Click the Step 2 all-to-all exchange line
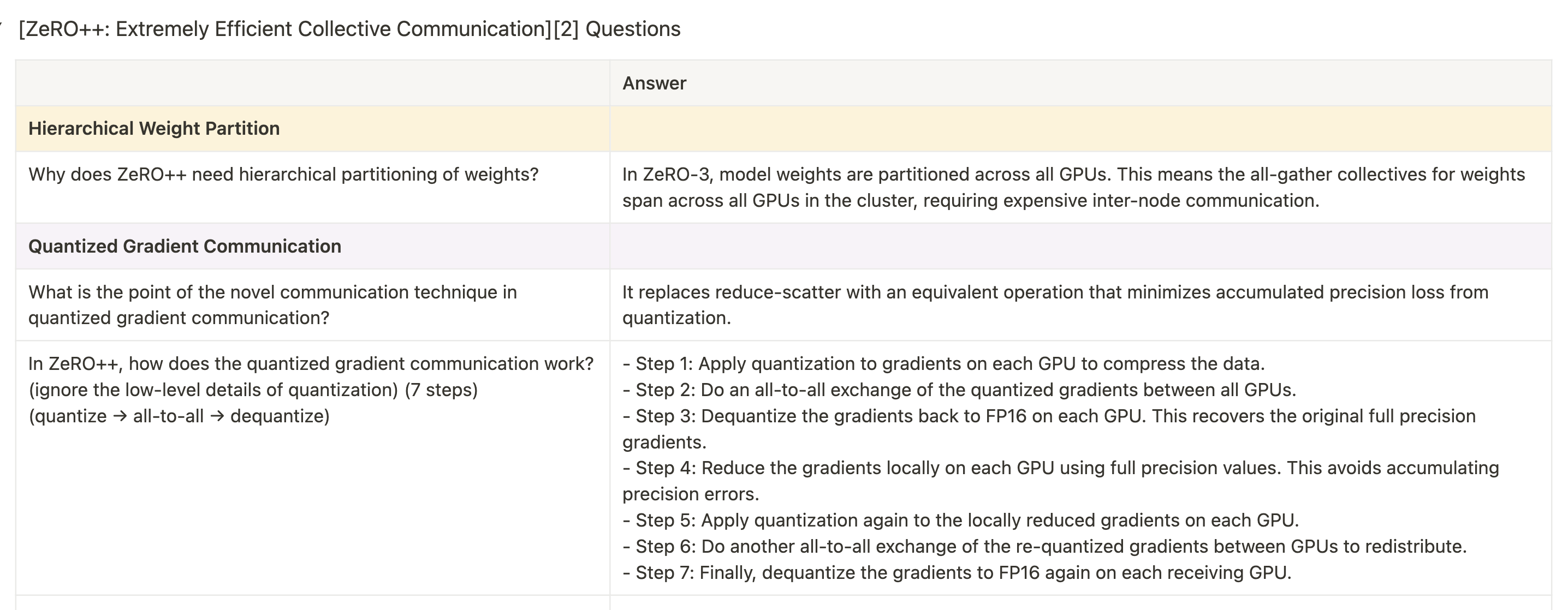1568x610 pixels. click(959, 390)
